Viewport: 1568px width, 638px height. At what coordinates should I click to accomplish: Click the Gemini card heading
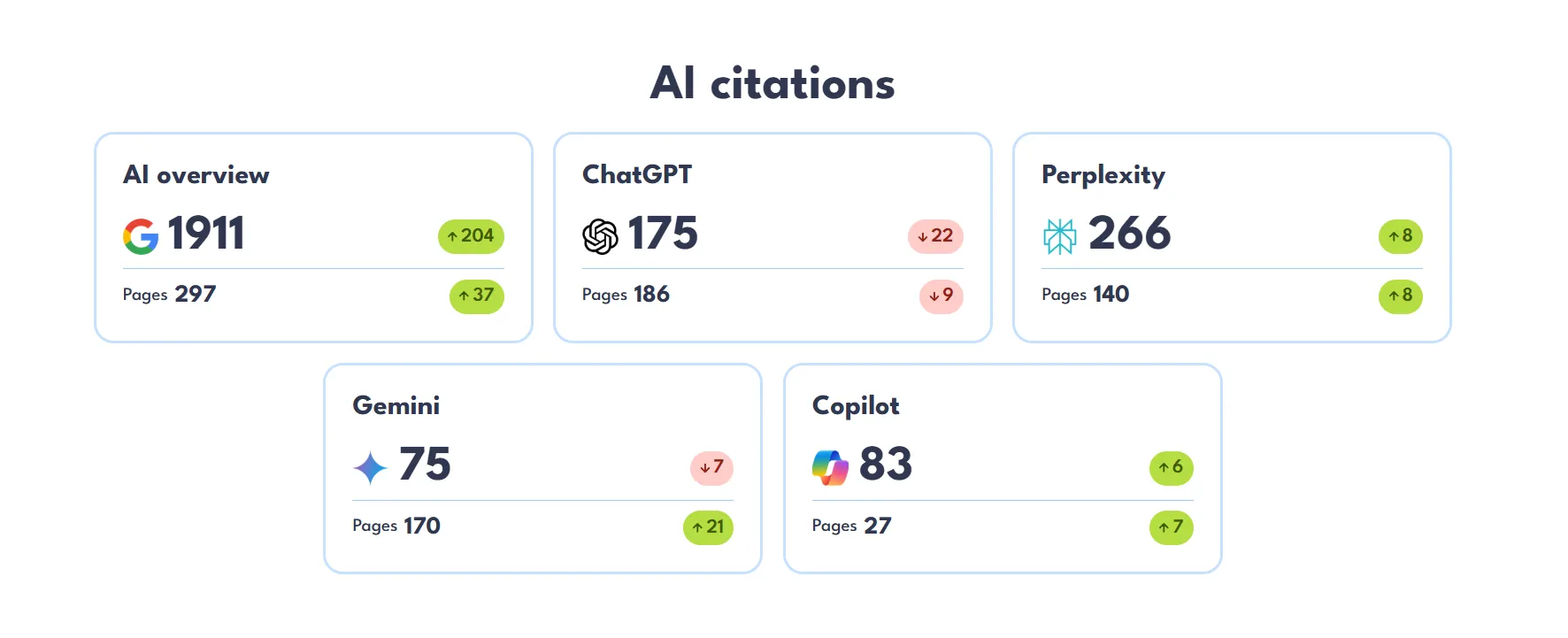396,406
